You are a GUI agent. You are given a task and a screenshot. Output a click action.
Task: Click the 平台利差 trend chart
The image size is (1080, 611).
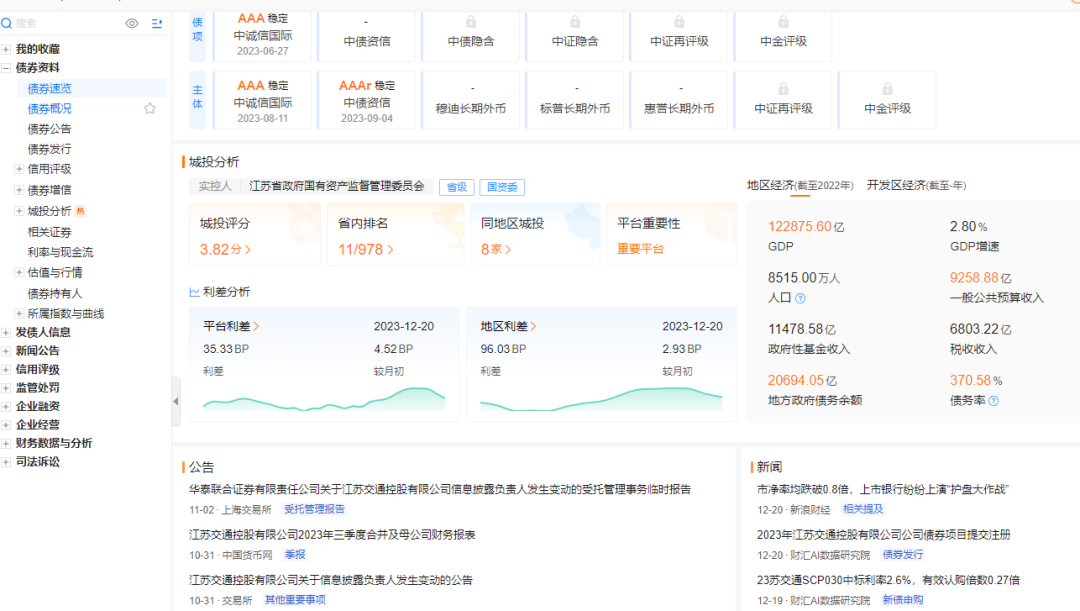(x=324, y=399)
